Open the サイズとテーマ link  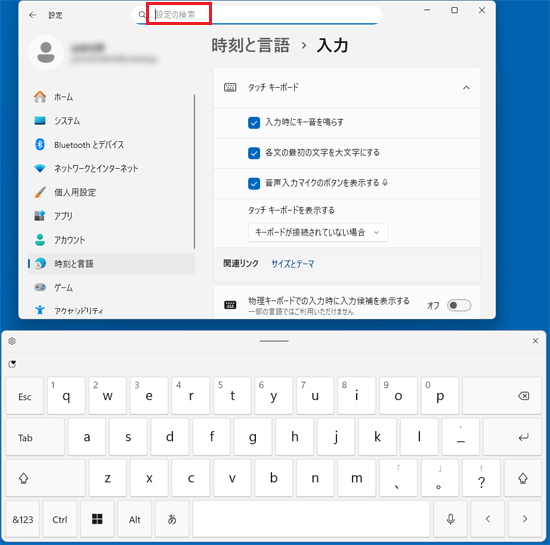(293, 264)
